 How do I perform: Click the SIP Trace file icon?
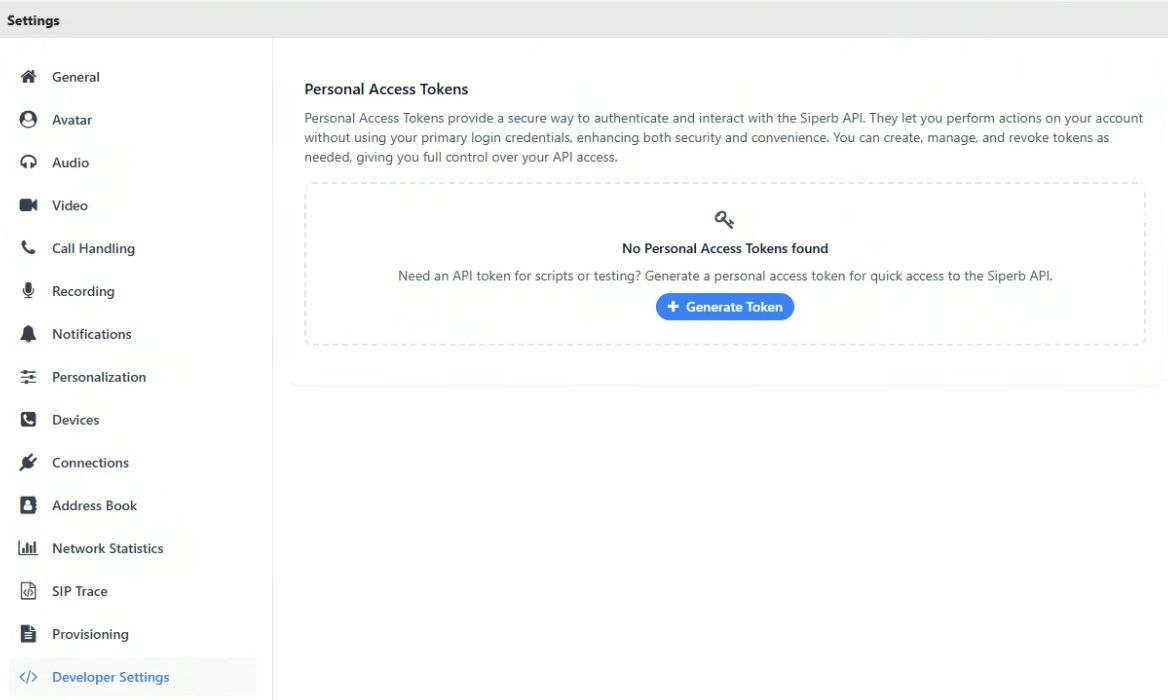pyautogui.click(x=28, y=591)
